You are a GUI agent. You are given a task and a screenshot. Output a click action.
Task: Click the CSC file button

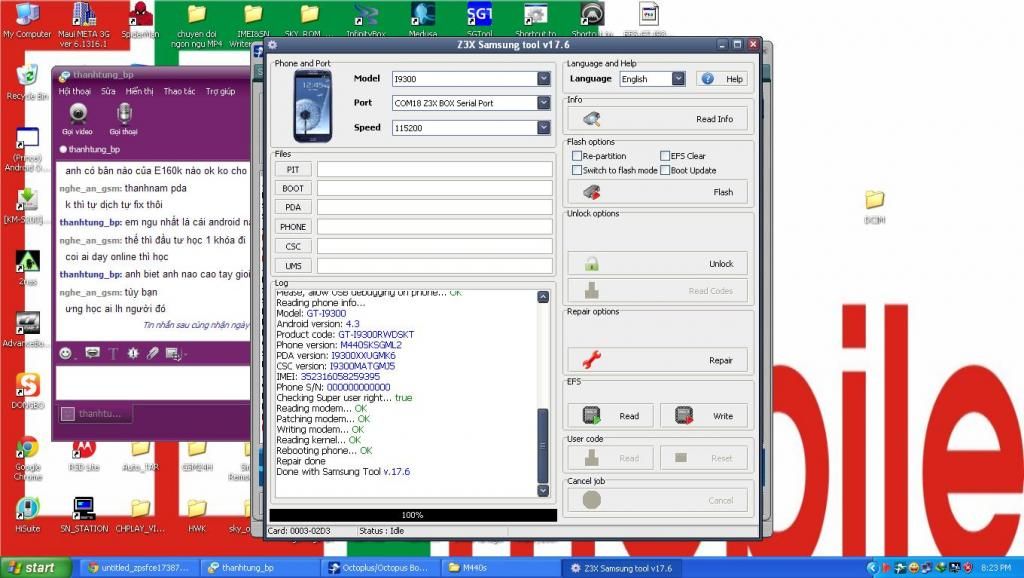[x=293, y=246]
